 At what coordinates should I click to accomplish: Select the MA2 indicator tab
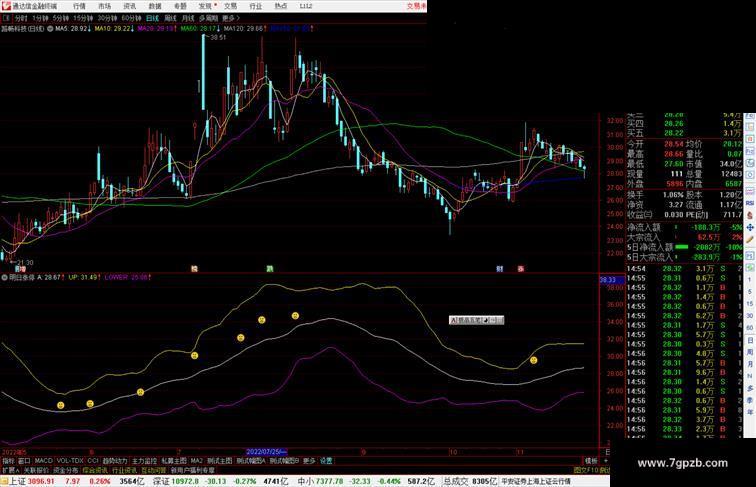coord(197,461)
